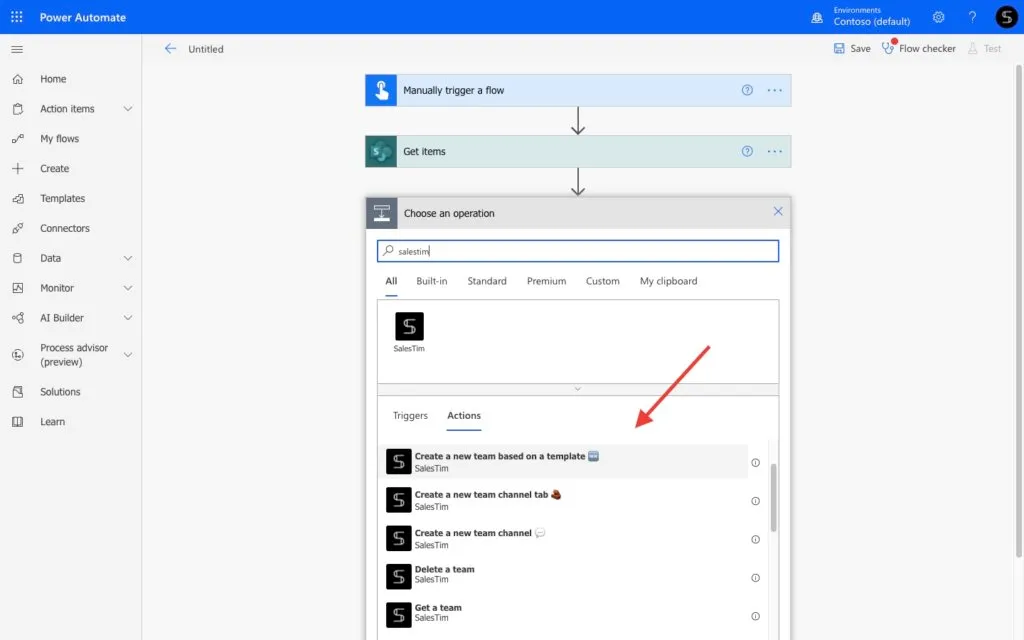This screenshot has height=640, width=1024.
Task: Expand the AI Builder section chevron
Action: coord(128,318)
